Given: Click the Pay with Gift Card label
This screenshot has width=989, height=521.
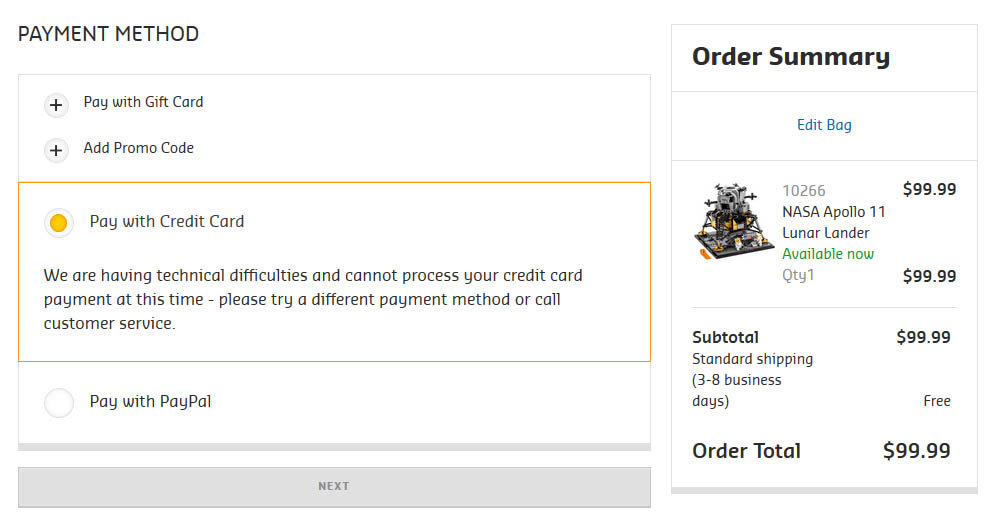Looking at the screenshot, I should point(143,102).
